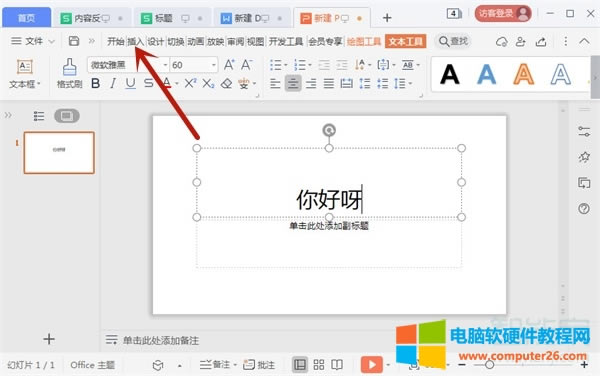Click the superscript X² icon

[x=190, y=83]
